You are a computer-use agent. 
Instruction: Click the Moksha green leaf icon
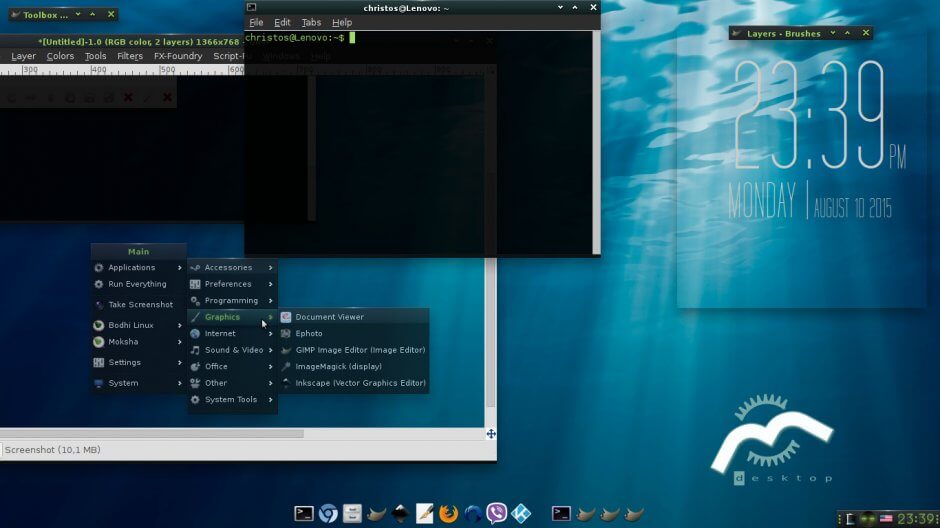[99, 342]
